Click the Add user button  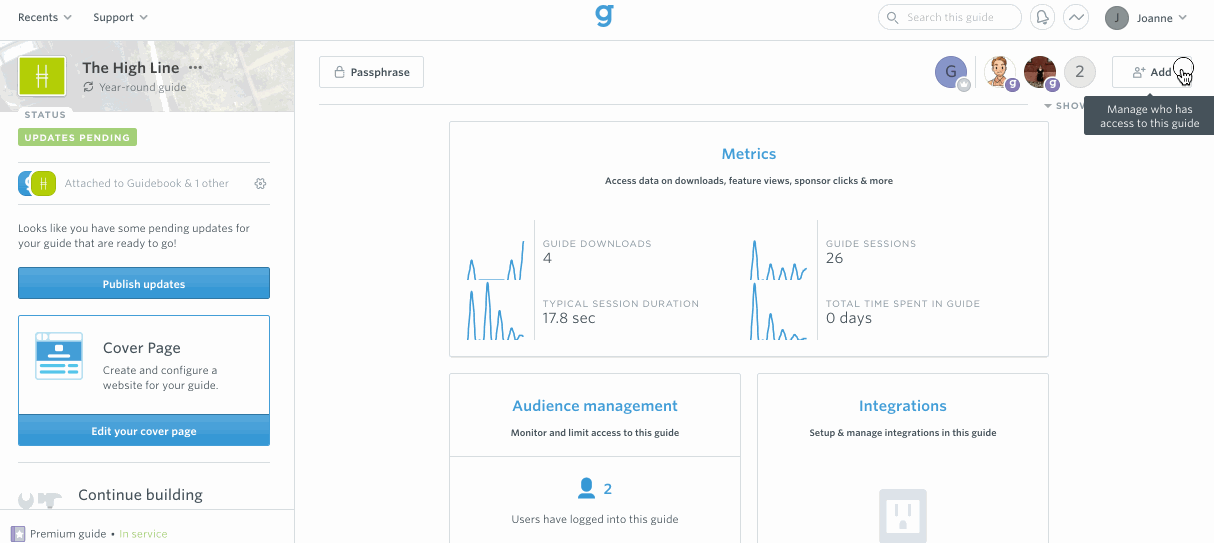click(1152, 72)
